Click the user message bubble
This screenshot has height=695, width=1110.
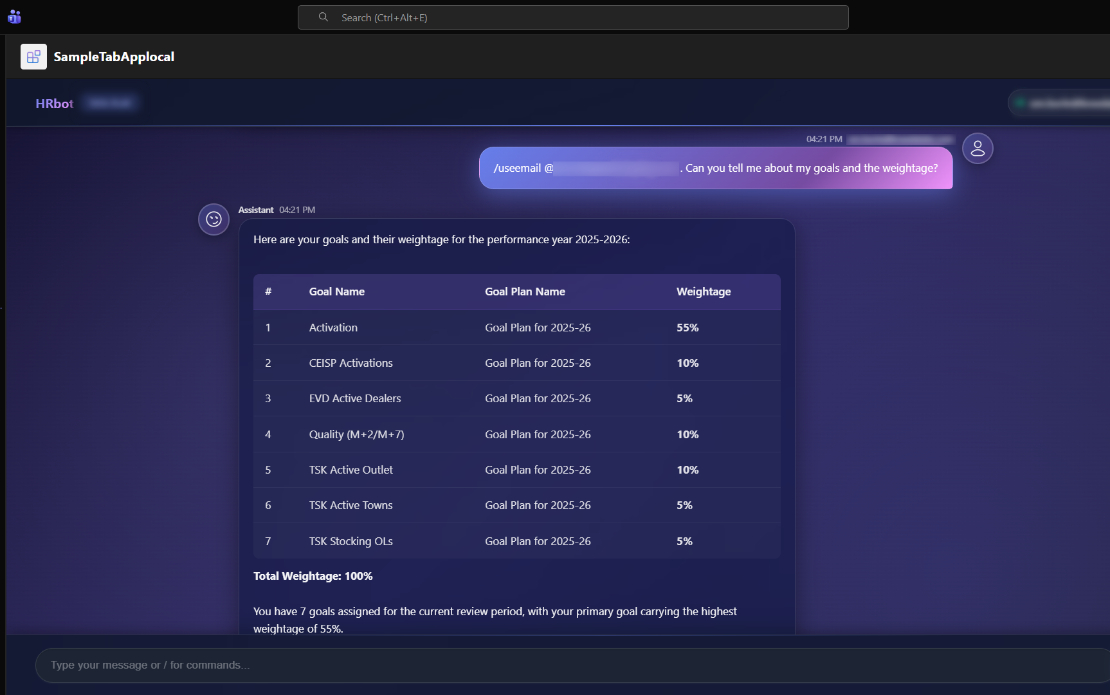pos(716,168)
